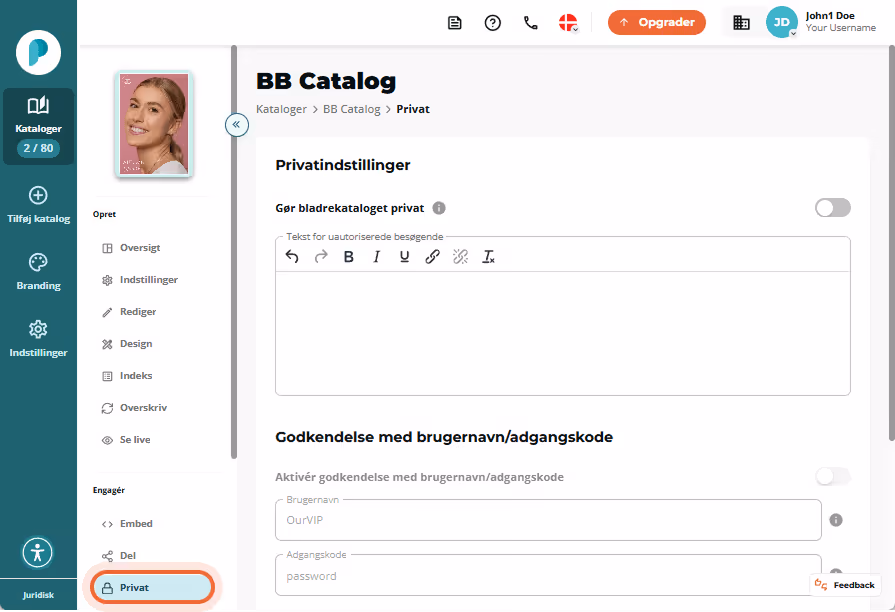Click the Brugernavn input field
This screenshot has height=612, width=895.
[548, 520]
